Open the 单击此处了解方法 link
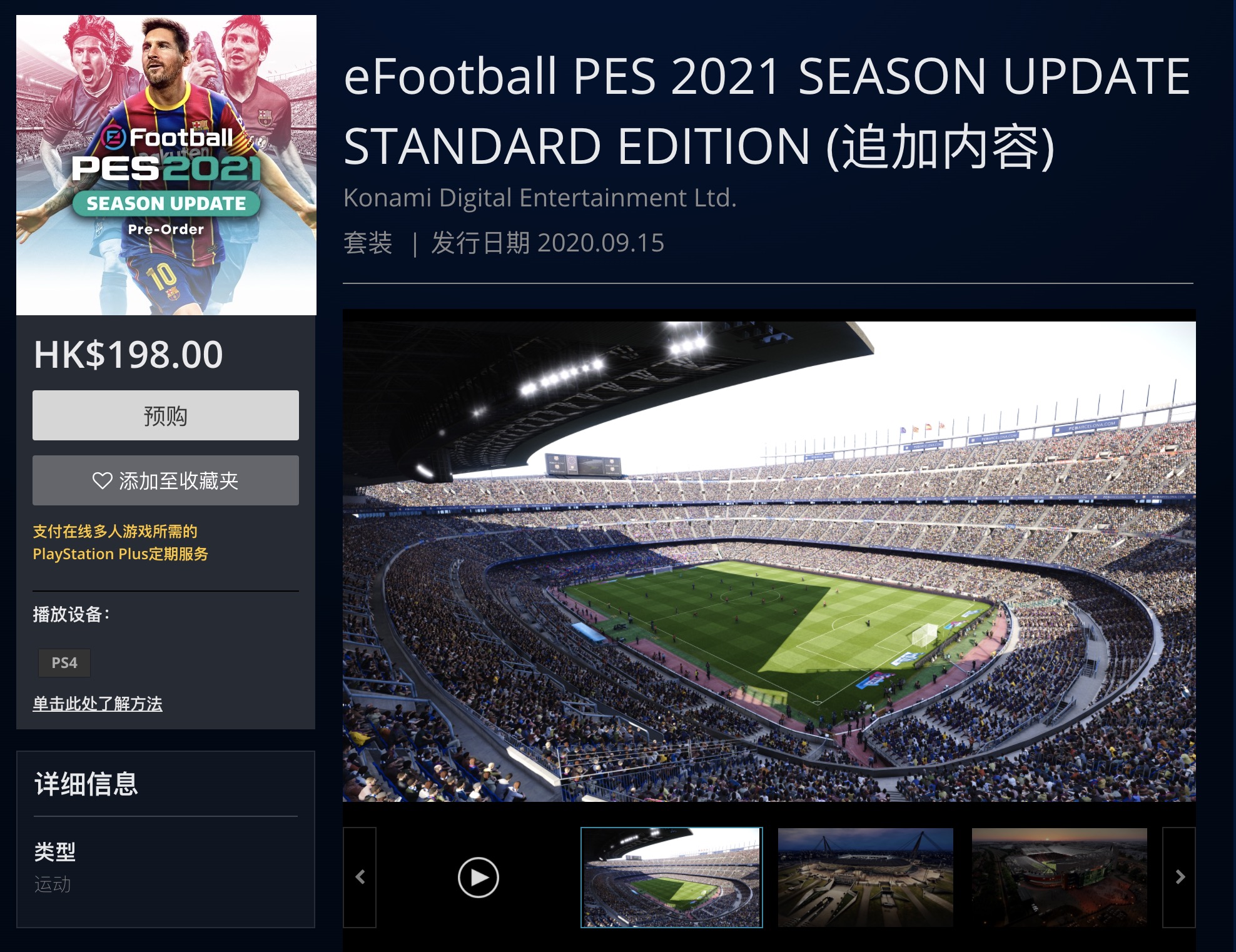Viewport: 1236px width, 952px height. tap(98, 704)
